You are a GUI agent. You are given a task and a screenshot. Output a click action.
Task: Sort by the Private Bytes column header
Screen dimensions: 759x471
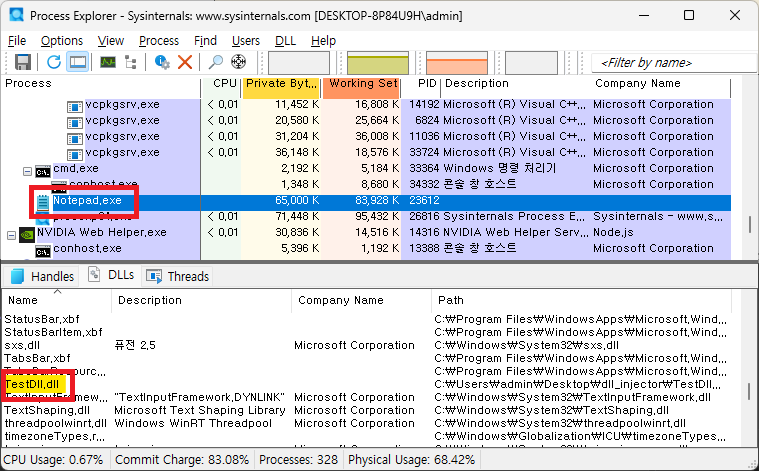click(281, 84)
